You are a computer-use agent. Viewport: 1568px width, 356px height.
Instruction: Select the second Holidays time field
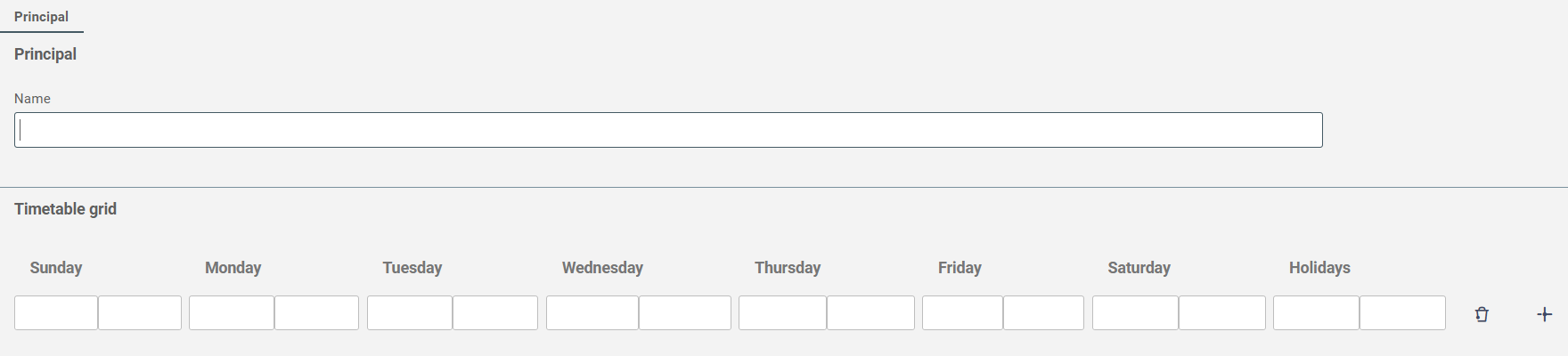[1402, 313]
